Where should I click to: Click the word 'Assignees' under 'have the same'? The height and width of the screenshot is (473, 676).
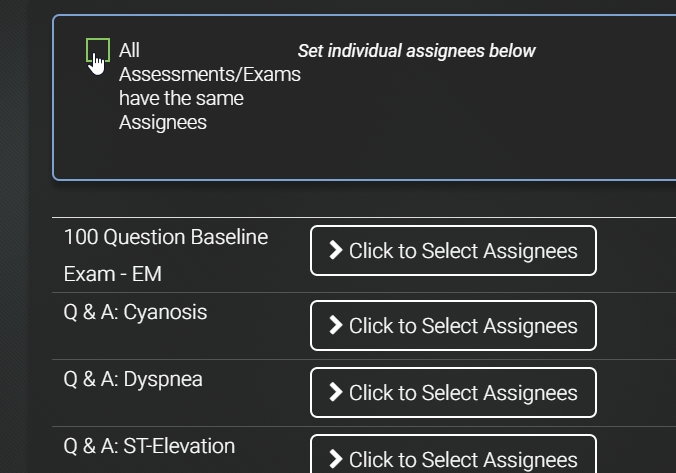(163, 122)
